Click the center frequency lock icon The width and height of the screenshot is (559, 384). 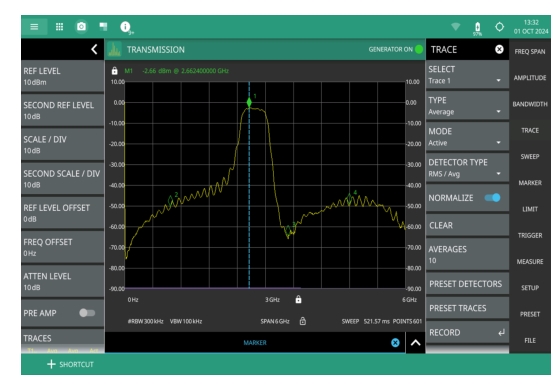pyautogui.click(x=298, y=299)
